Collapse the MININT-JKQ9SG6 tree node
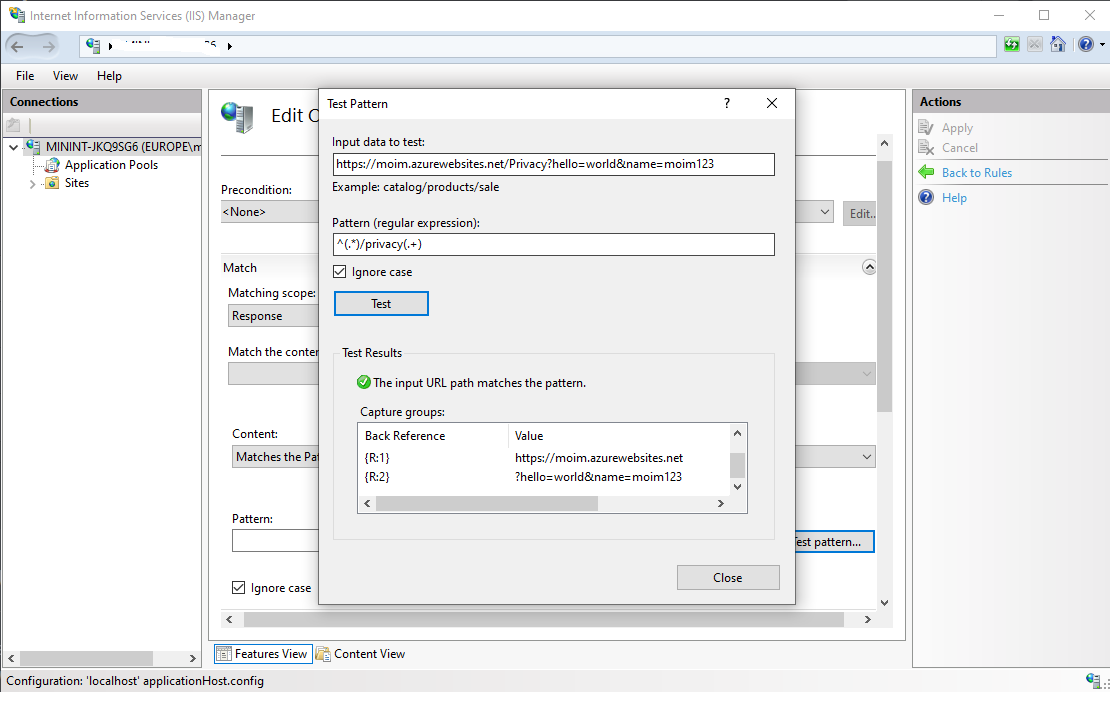This screenshot has width=1118, height=706. tap(14, 148)
